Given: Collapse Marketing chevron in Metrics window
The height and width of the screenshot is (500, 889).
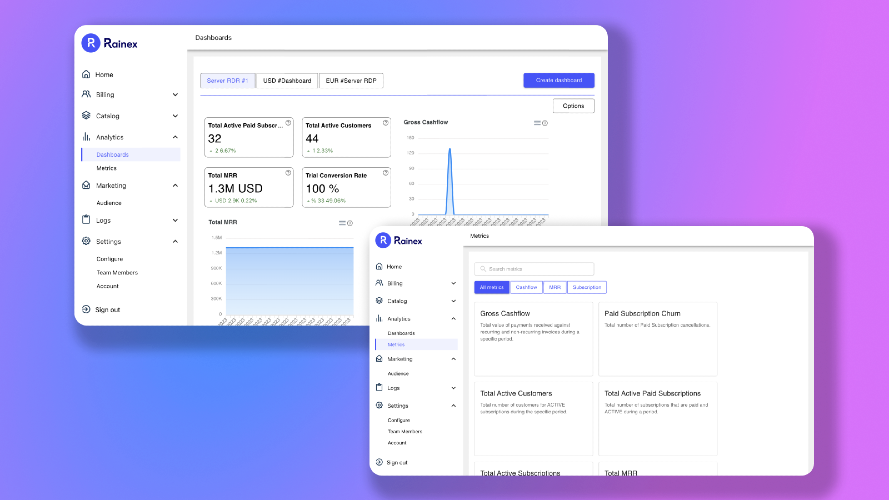Looking at the screenshot, I should (x=454, y=359).
